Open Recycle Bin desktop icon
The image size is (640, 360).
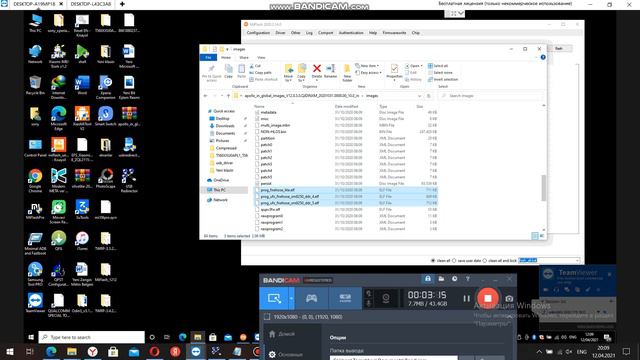pyautogui.click(x=35, y=85)
